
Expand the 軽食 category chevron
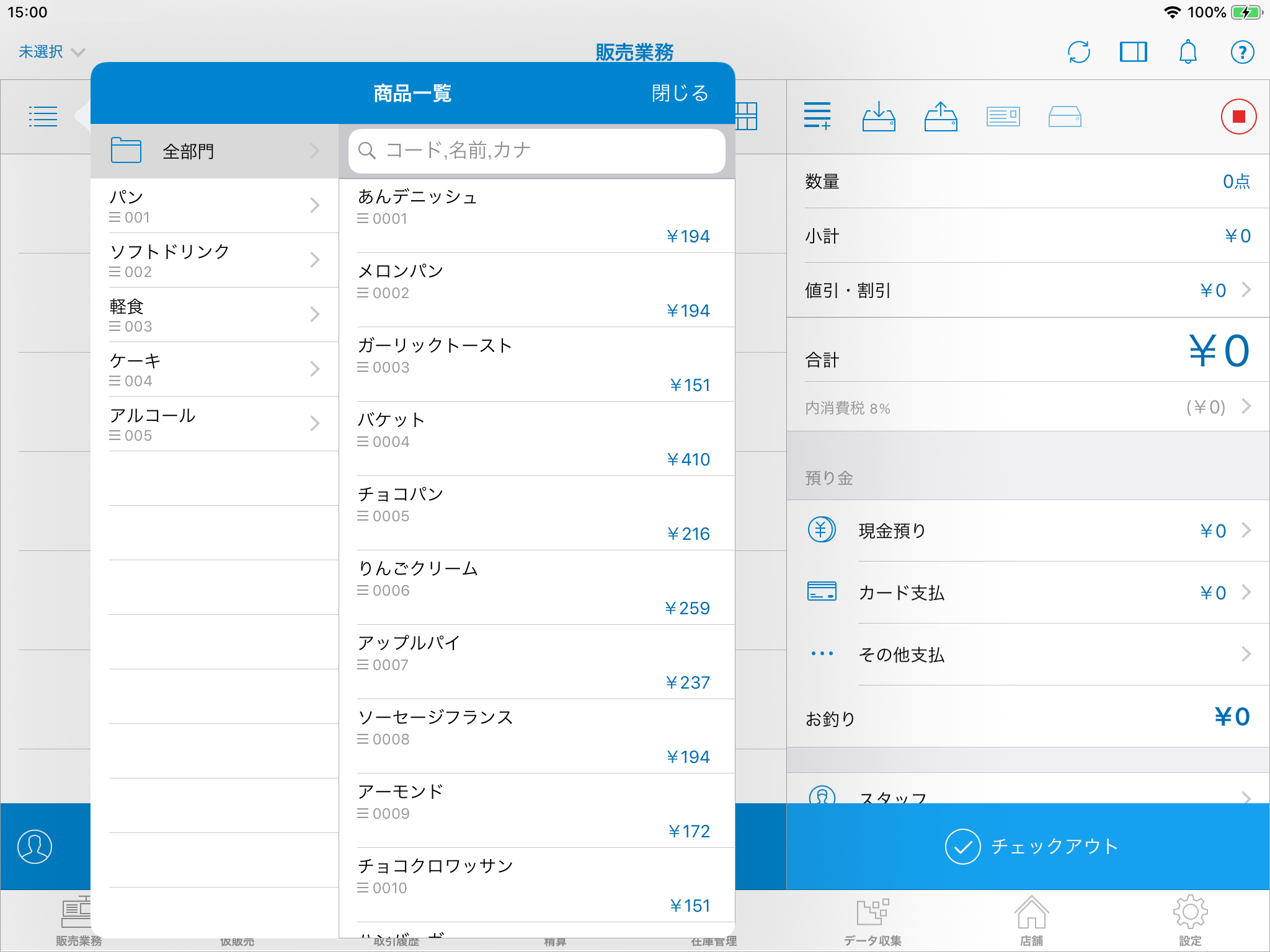tap(315, 314)
